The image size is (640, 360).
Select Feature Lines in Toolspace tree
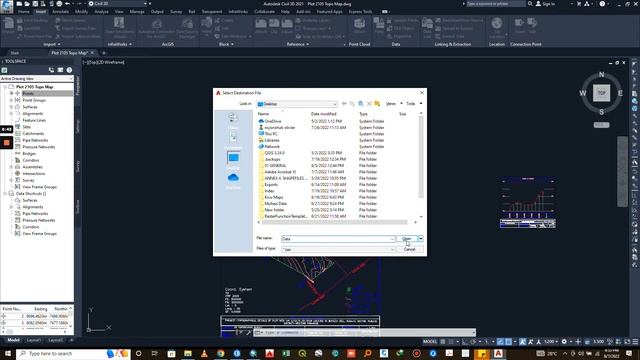(x=34, y=120)
